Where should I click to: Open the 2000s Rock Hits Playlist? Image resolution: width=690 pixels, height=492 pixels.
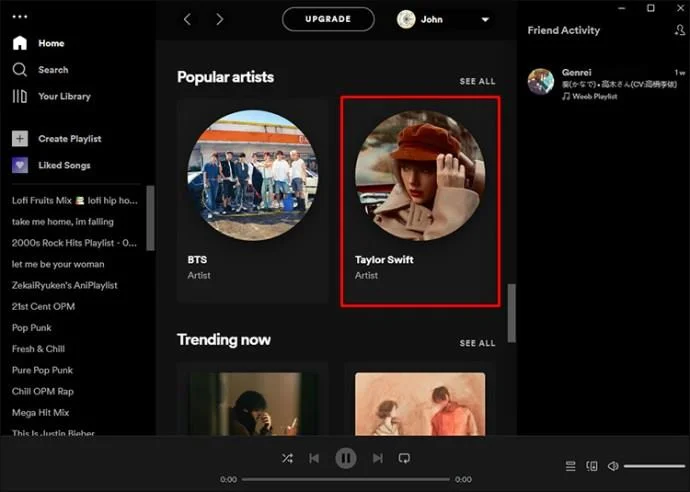(74, 243)
